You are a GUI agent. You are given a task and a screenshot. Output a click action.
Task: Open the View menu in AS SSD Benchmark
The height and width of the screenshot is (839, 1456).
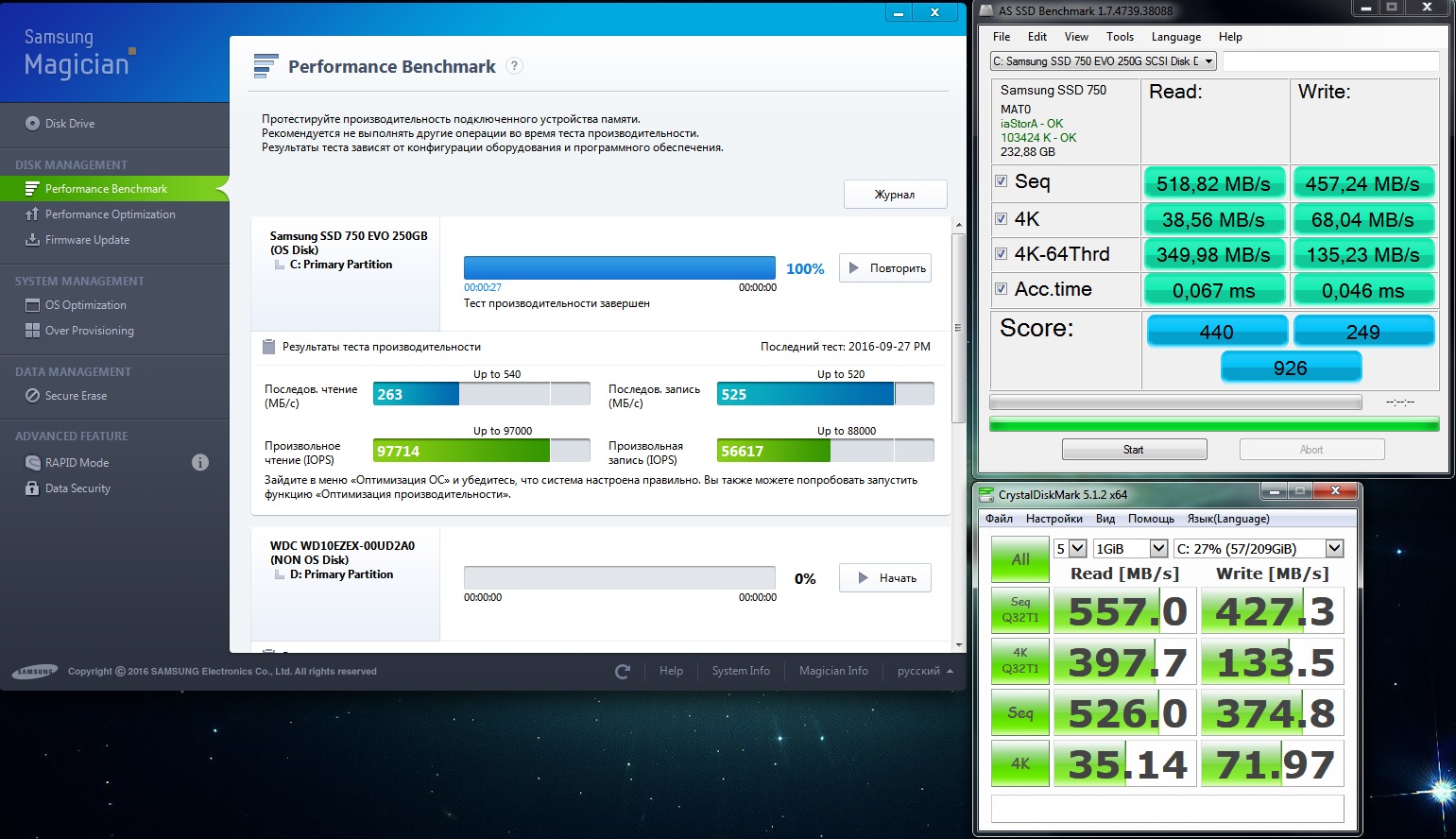click(1076, 37)
